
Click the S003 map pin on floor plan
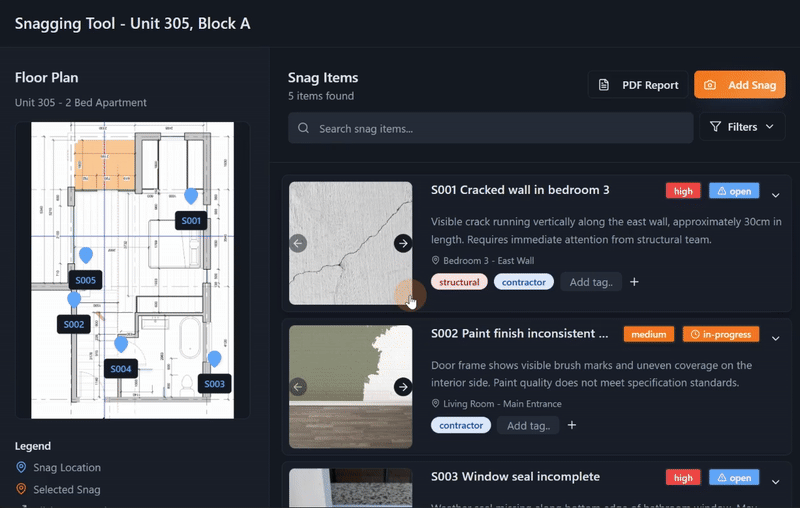click(x=214, y=359)
